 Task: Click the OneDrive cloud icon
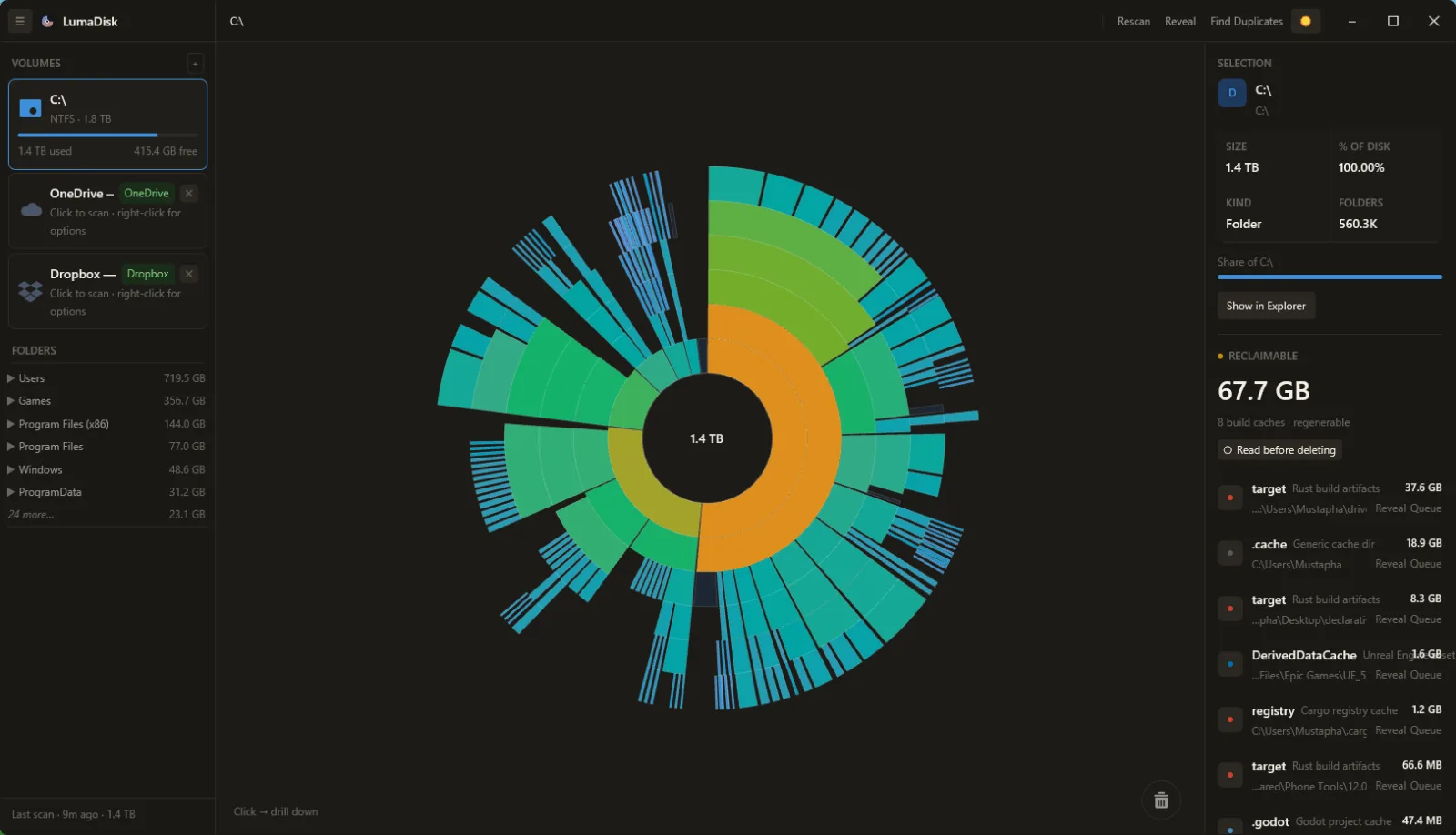point(31,210)
